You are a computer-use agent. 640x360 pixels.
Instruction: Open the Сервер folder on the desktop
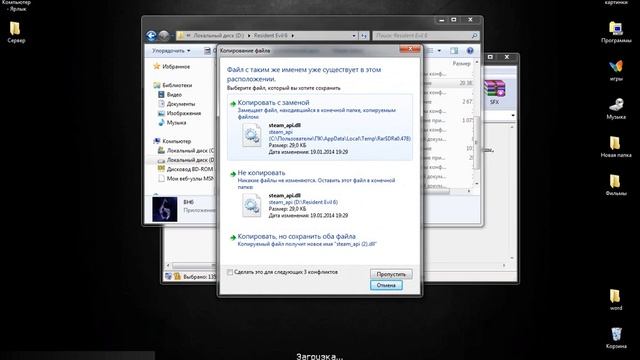click(16, 32)
